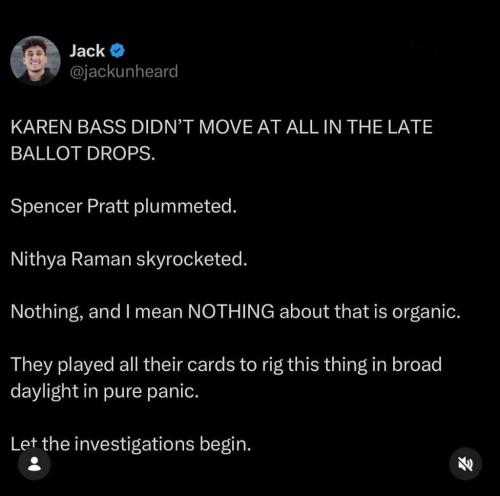
Task: Click the word skyrocketed in the post
Action: click(x=192, y=259)
